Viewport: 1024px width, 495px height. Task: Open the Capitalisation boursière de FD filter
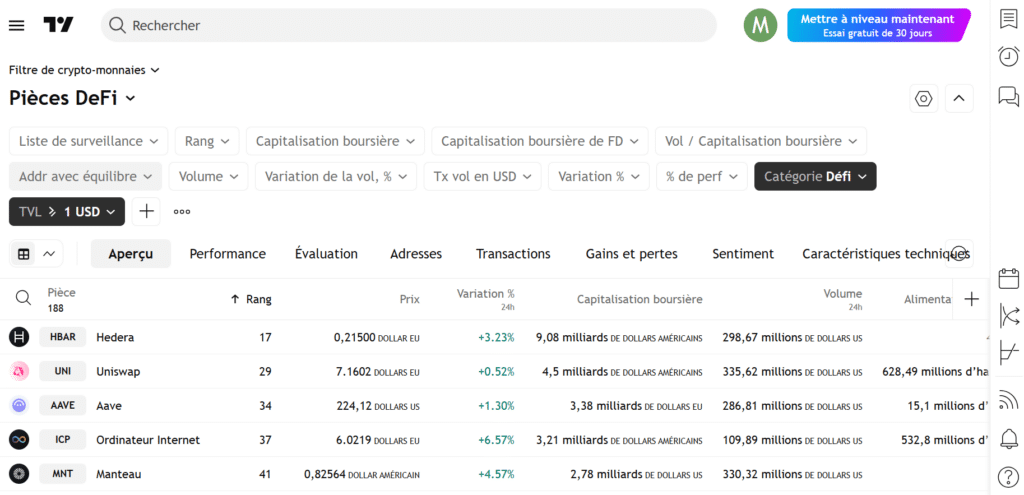tap(539, 141)
